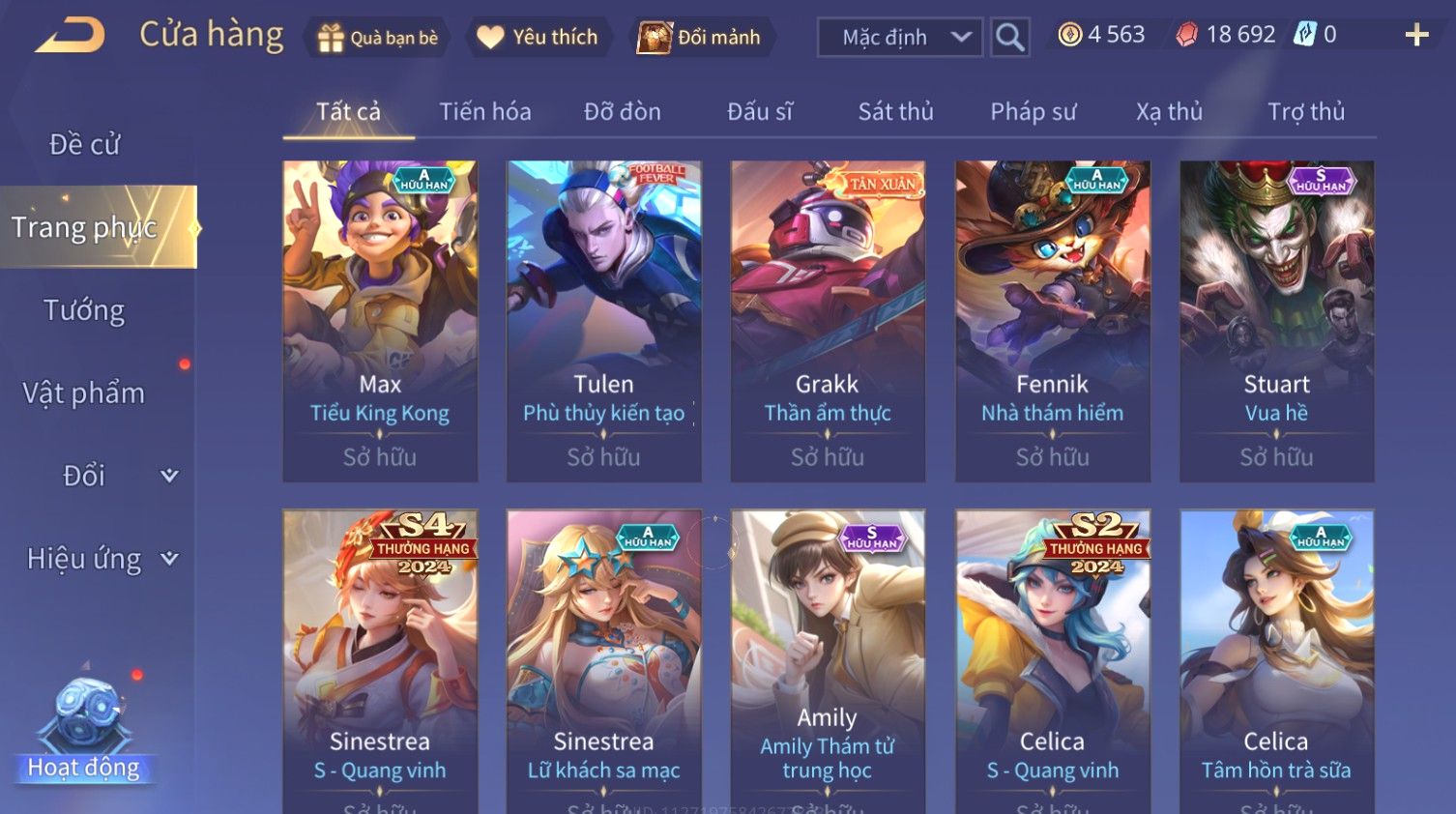
Task: Open the search magnifier icon
Action: tap(1009, 38)
